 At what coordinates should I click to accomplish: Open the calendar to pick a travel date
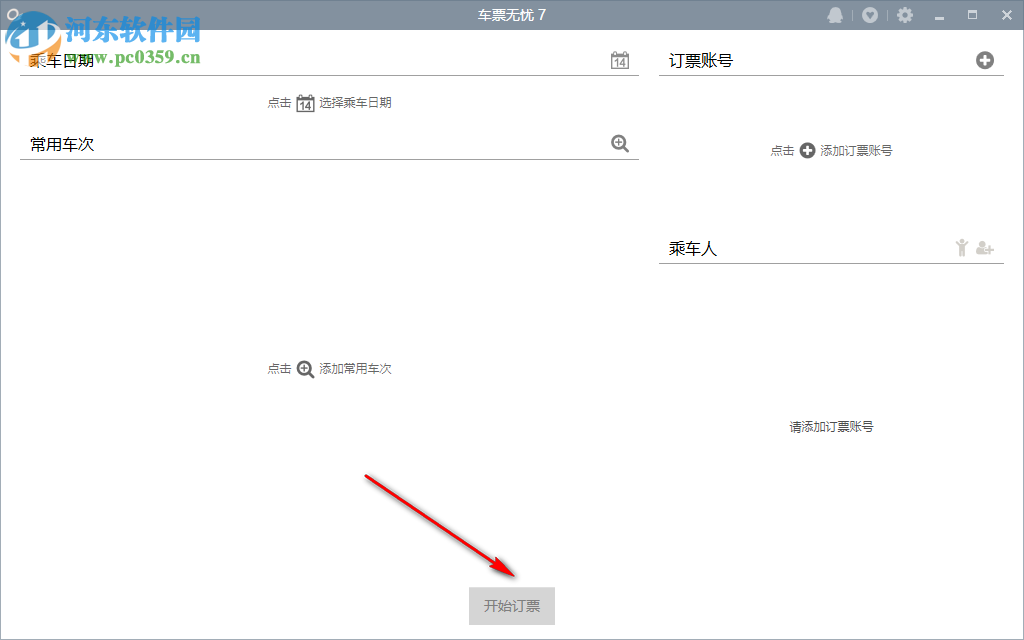pos(619,60)
